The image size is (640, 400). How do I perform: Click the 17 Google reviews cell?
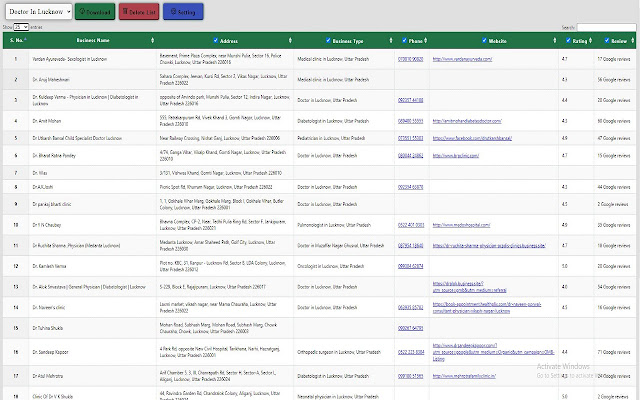(x=615, y=59)
